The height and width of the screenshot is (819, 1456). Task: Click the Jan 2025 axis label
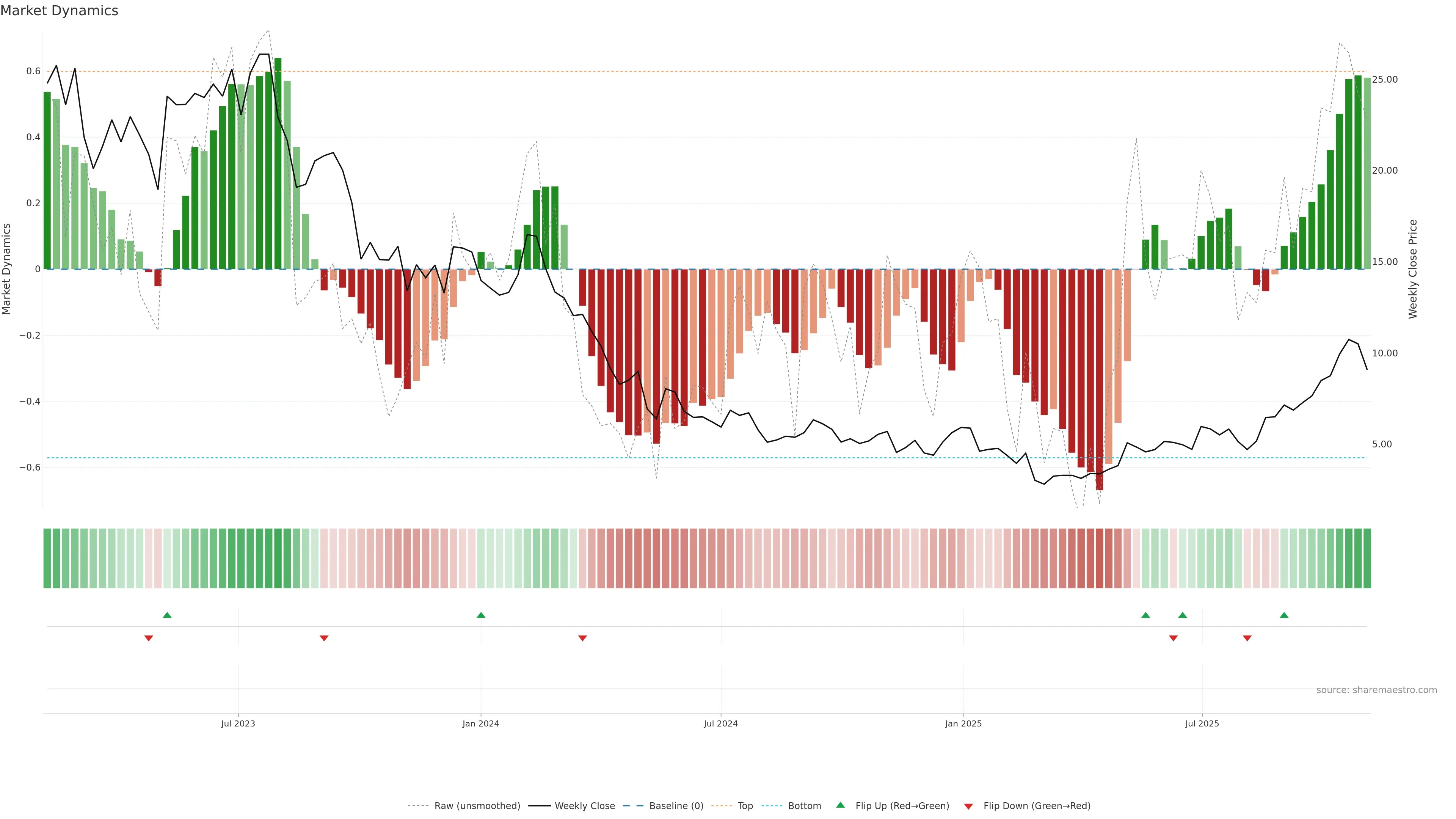(x=963, y=723)
